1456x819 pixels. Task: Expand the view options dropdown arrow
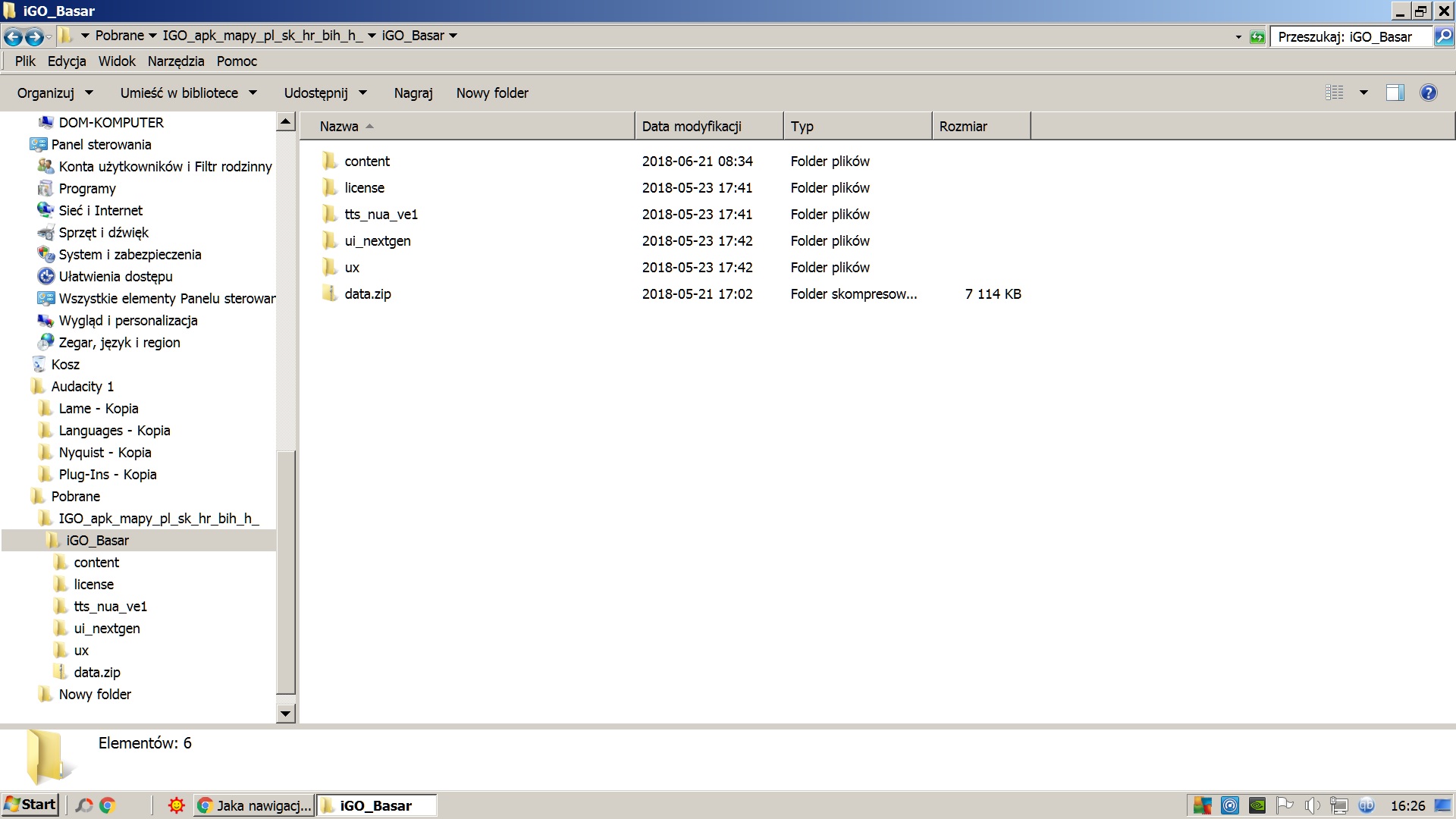[x=1363, y=93]
